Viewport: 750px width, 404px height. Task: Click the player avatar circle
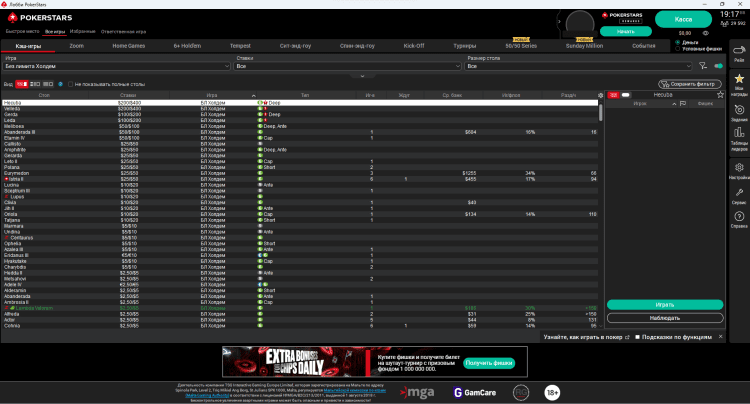click(580, 23)
